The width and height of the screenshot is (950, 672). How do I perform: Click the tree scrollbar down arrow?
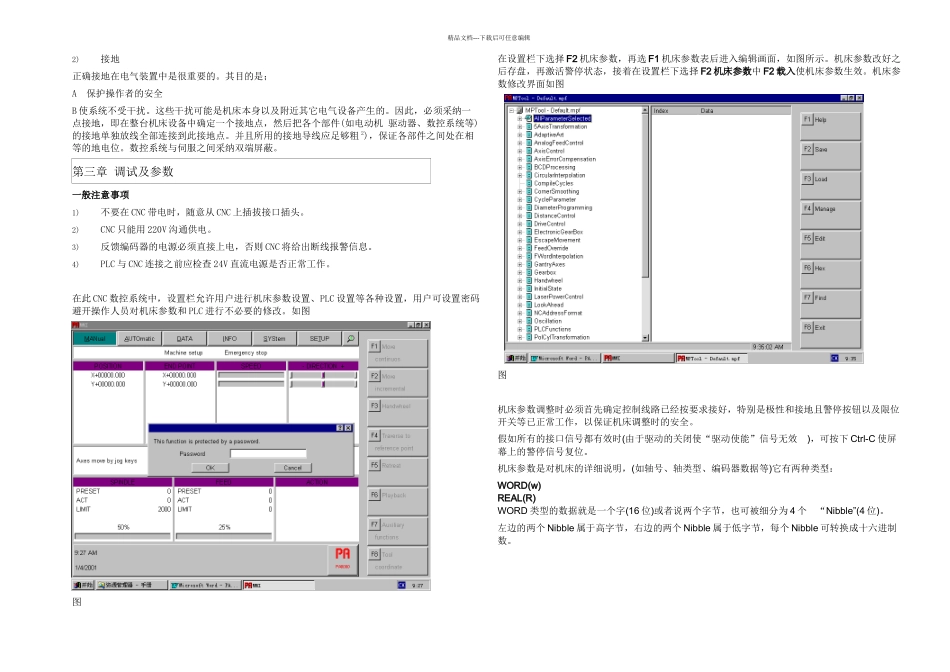click(x=645, y=338)
